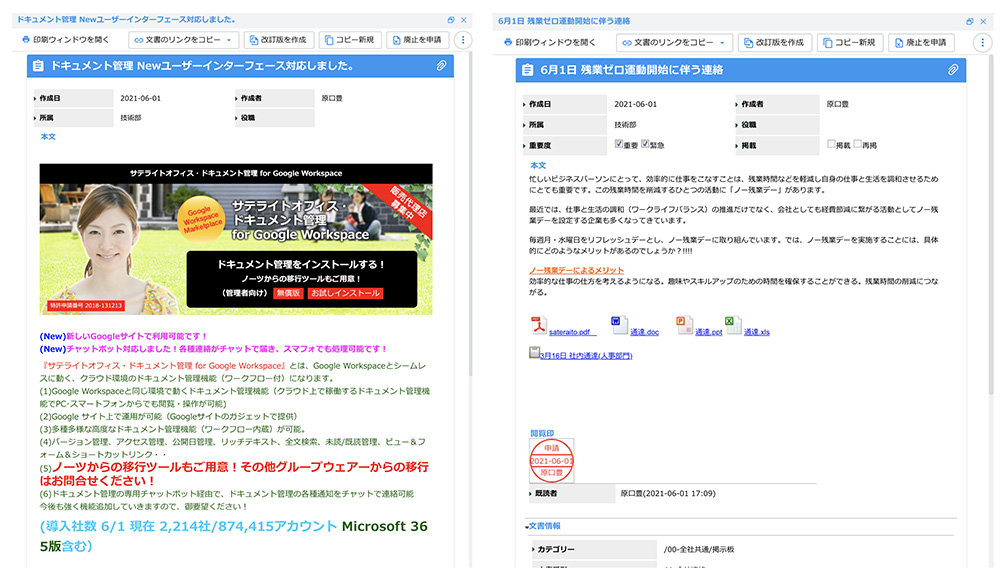Collapse the 文書情報 section
Screen dimensions: 1000x570
pos(528,526)
